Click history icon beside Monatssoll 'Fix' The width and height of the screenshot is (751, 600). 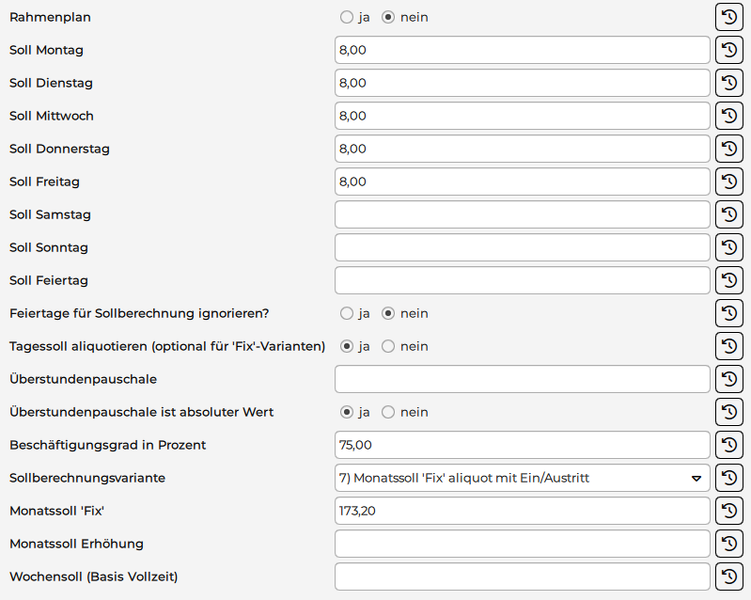729,511
